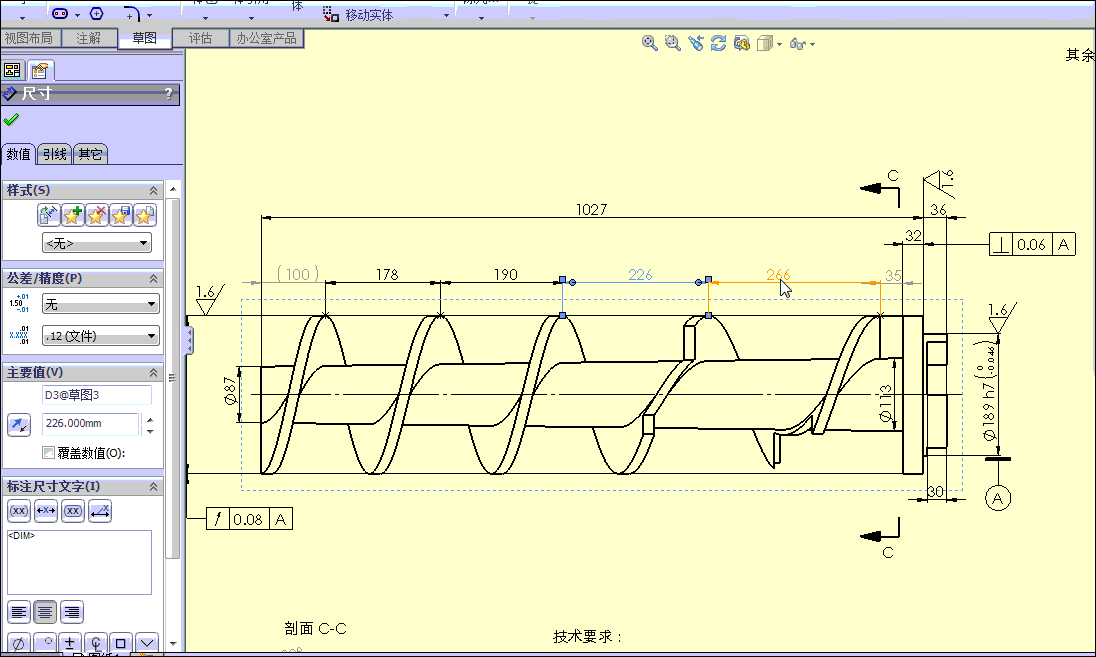This screenshot has width=1096, height=657.
Task: Open the PropertyManager tab icon
Action: pos(40,70)
